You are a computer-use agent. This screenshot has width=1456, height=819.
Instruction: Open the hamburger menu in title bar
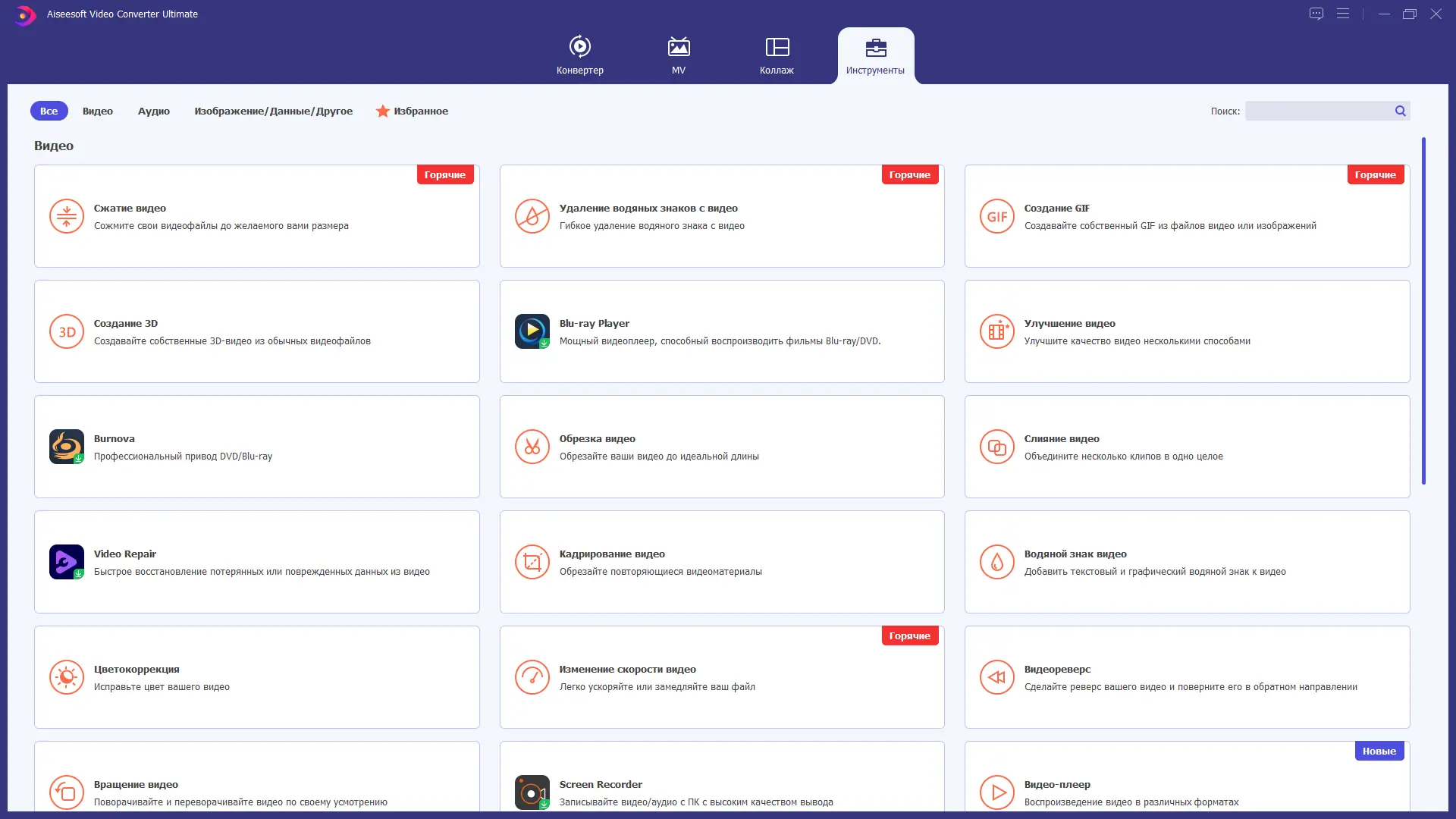click(1343, 14)
